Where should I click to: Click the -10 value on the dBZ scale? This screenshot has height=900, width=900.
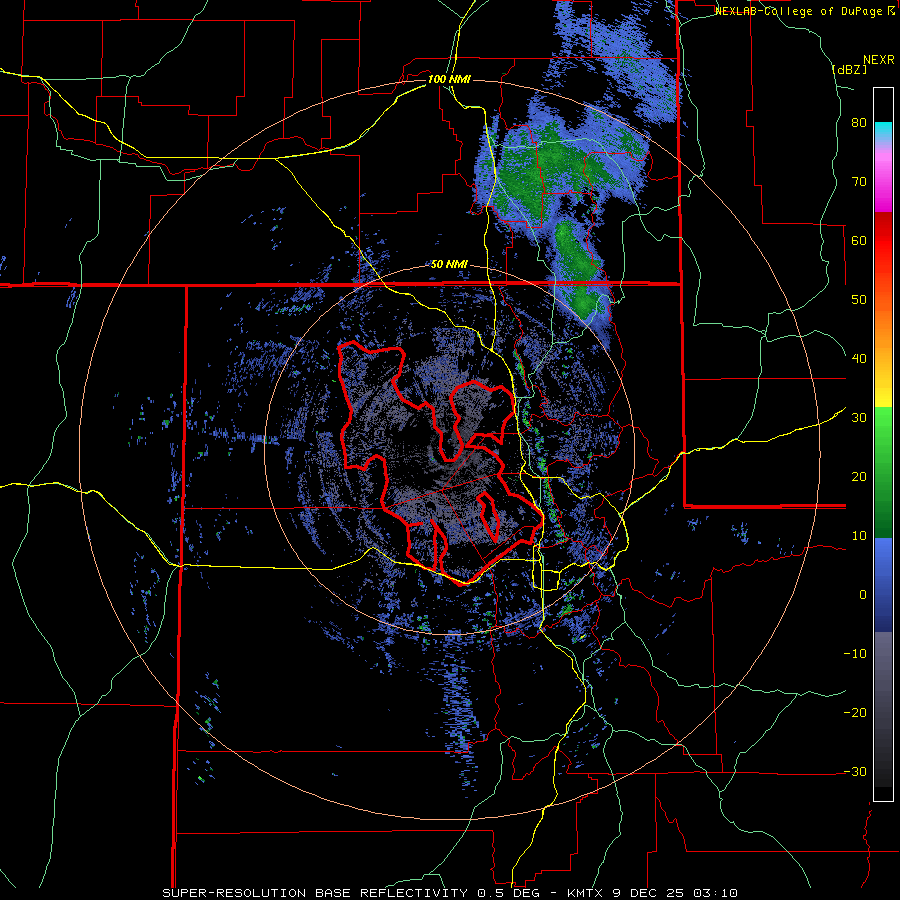coord(855,653)
